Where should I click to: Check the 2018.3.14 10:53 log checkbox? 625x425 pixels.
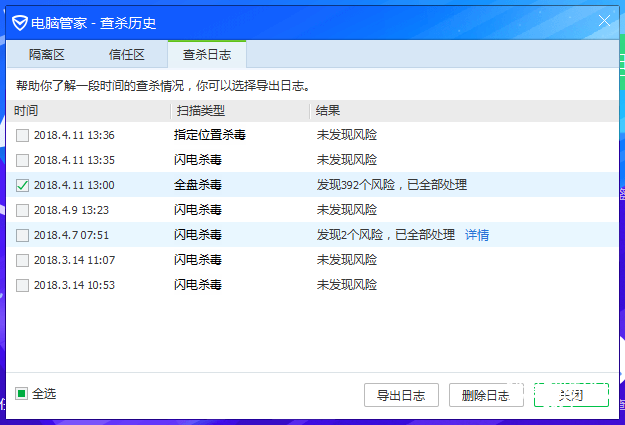22,285
